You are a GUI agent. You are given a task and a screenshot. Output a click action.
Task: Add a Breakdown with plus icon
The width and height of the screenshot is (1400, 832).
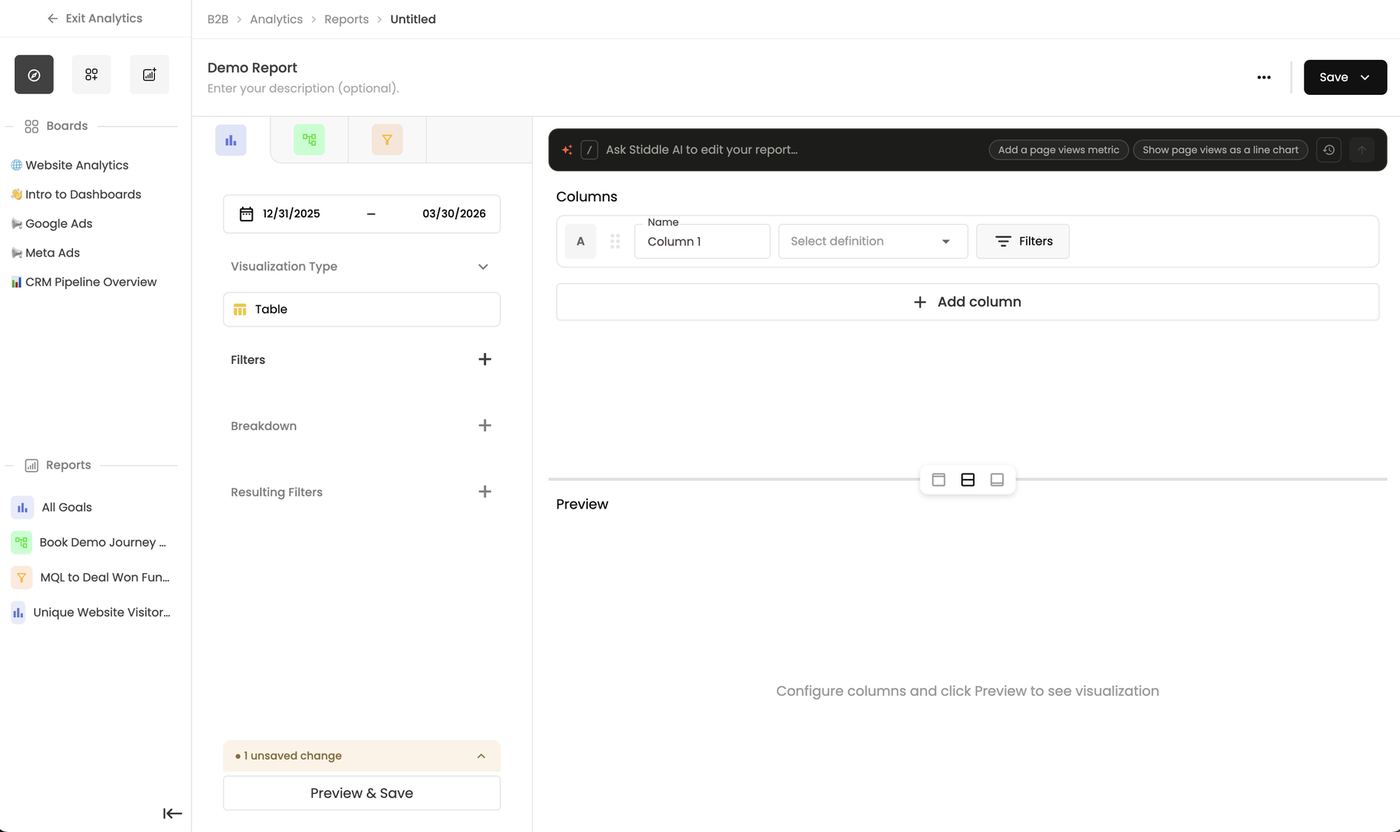pos(485,425)
